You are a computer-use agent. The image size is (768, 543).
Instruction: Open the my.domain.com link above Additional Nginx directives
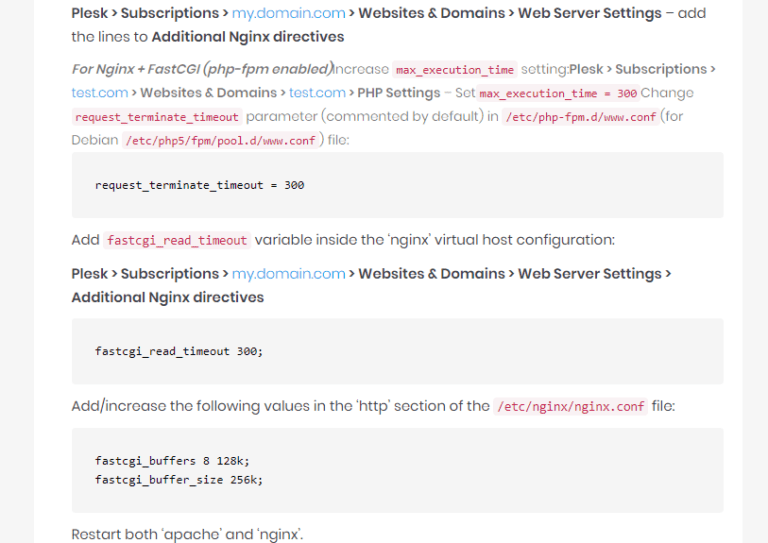tap(289, 274)
